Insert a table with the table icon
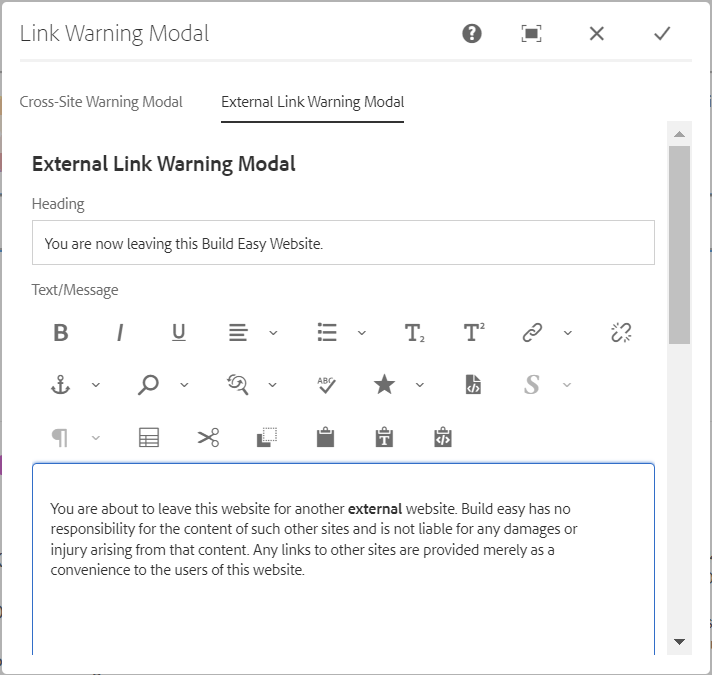712x675 pixels. [x=149, y=438]
